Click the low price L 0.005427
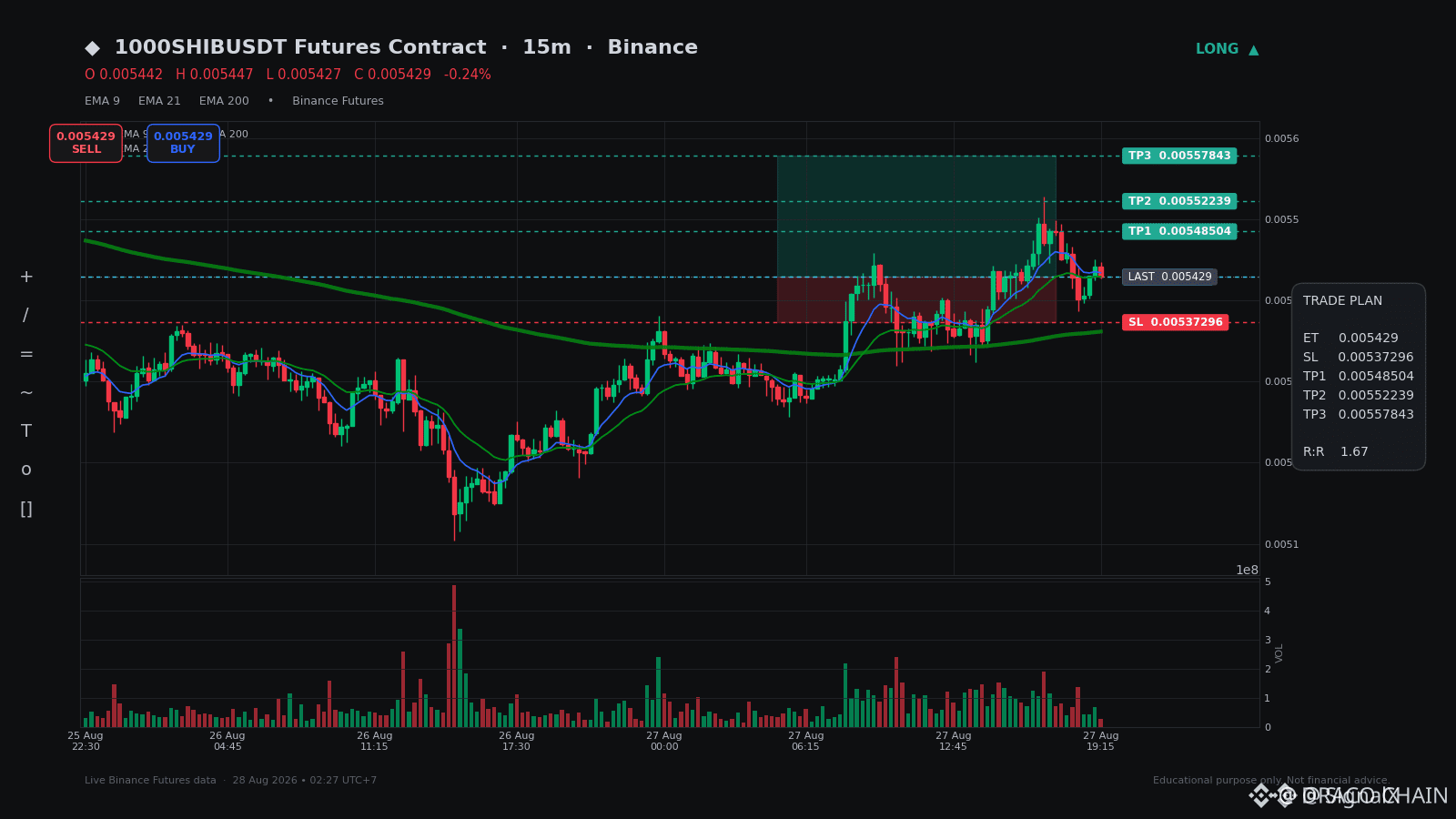Viewport: 1456px width, 819px height. coord(304,75)
